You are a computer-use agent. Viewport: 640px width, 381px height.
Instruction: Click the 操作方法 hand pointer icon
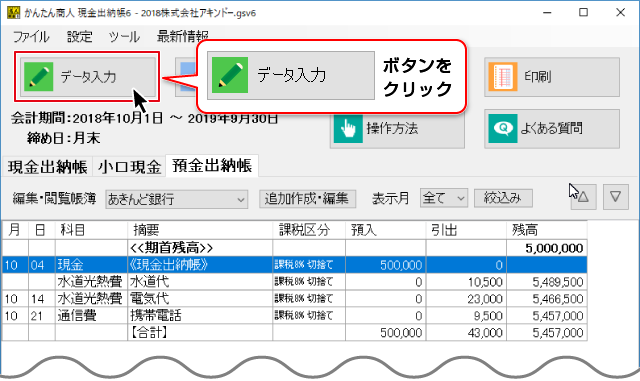348,129
